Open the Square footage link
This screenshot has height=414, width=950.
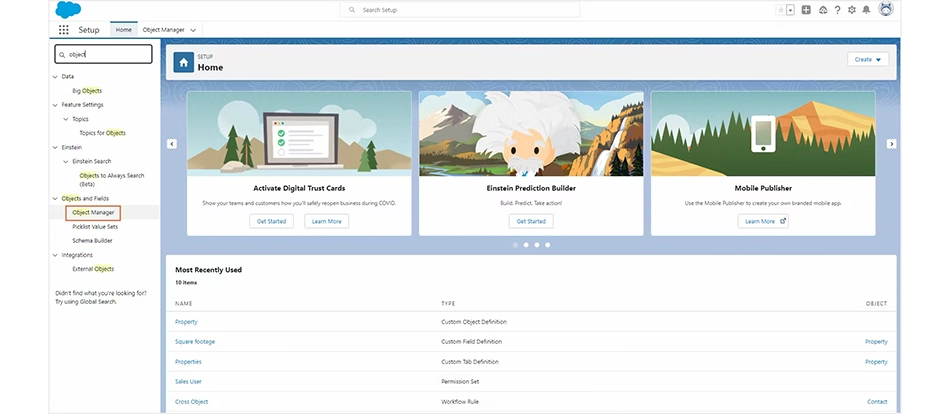(x=194, y=342)
